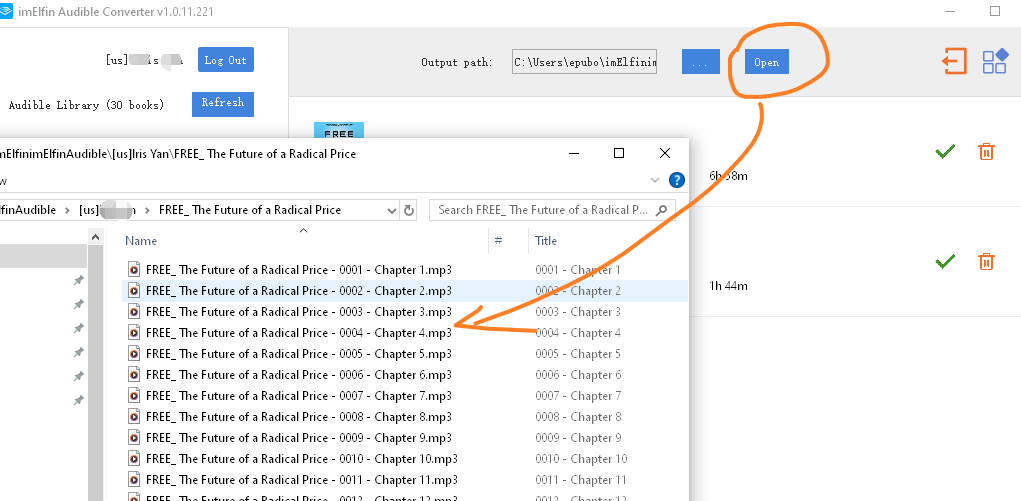Delete the 1h 44m book via trash icon

[986, 261]
